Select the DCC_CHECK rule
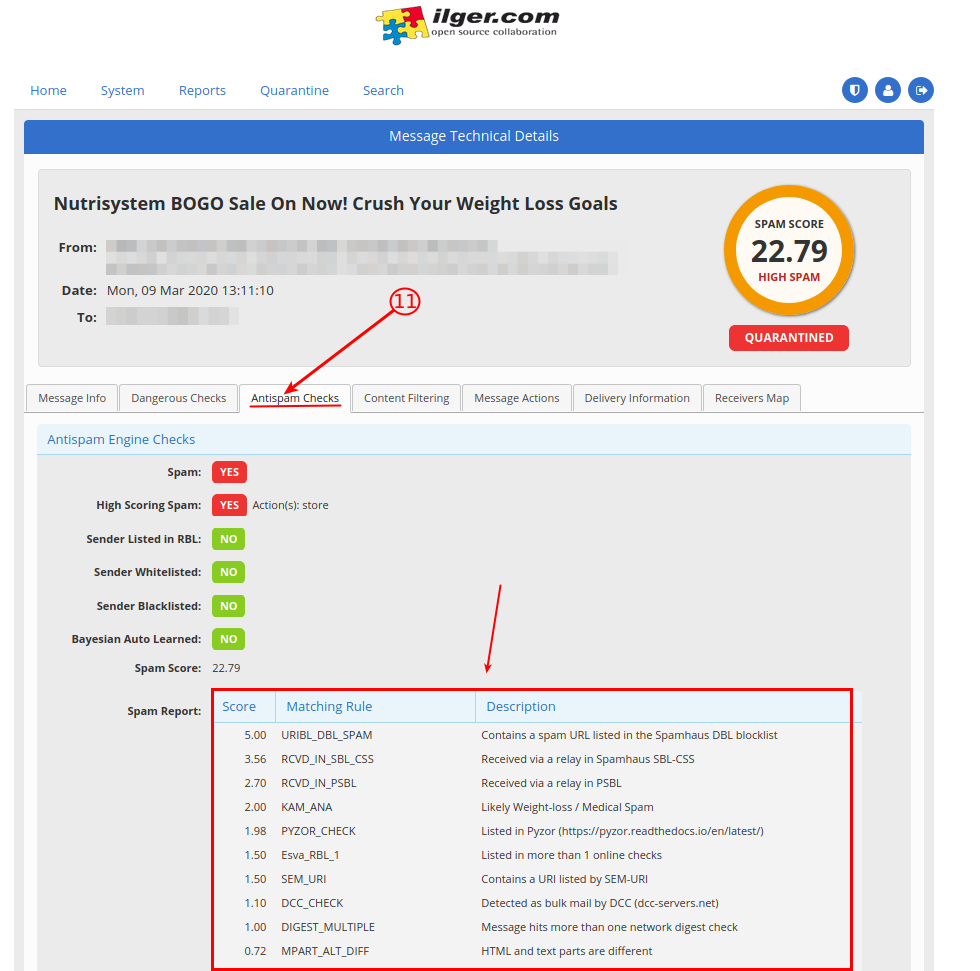 pyautogui.click(x=312, y=904)
